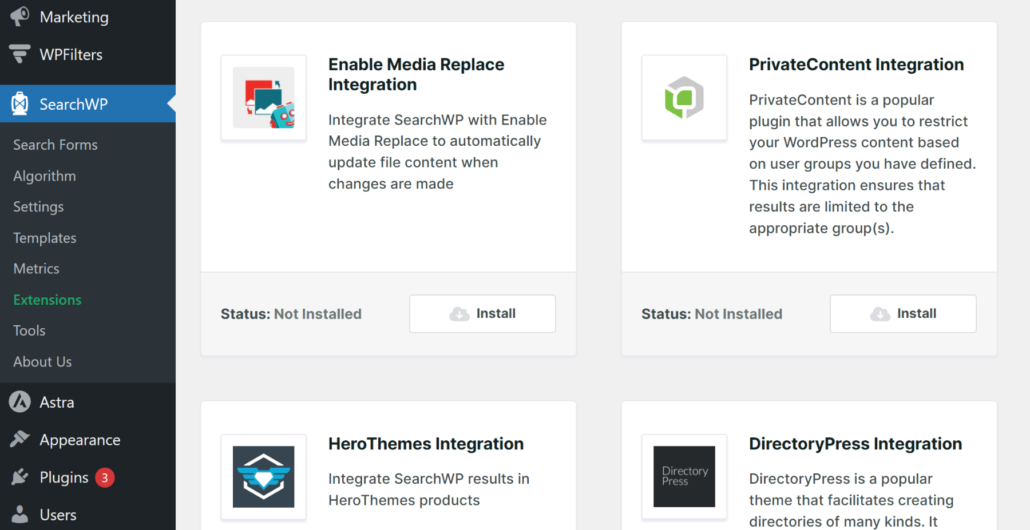The image size is (1030, 530).
Task: Go to Algorithm submenu
Action: pos(44,176)
